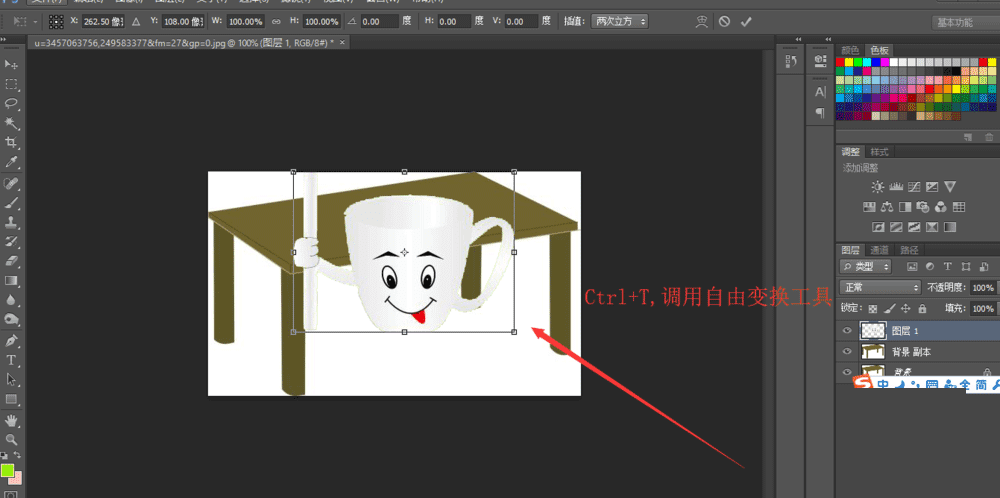Commit the transform with the checkmark
Screen dimensions: 1000x498
pos(745,21)
